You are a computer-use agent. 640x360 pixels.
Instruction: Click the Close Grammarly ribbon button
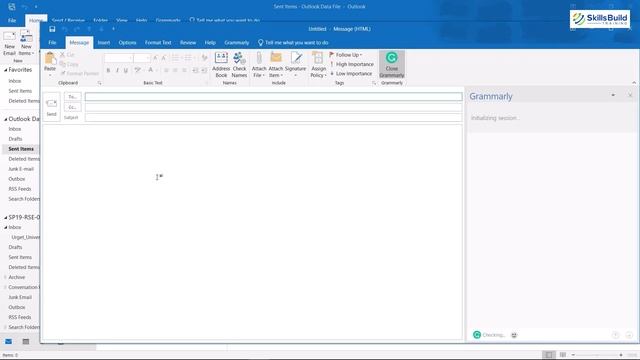coord(392,64)
